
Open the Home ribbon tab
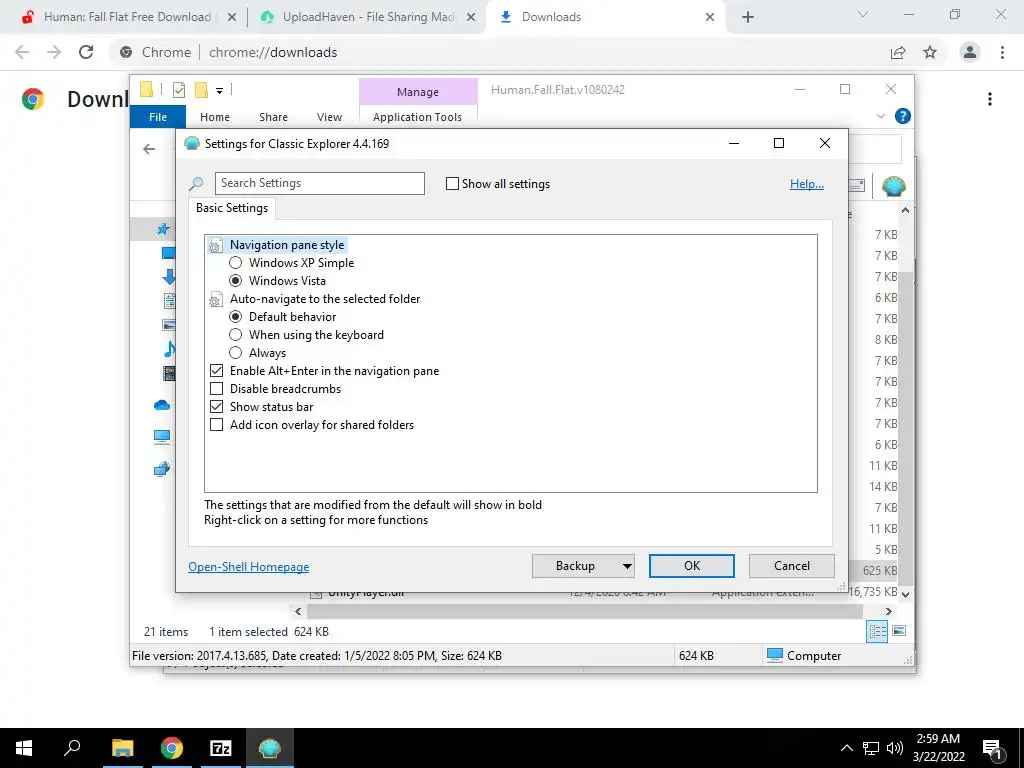[x=215, y=117]
